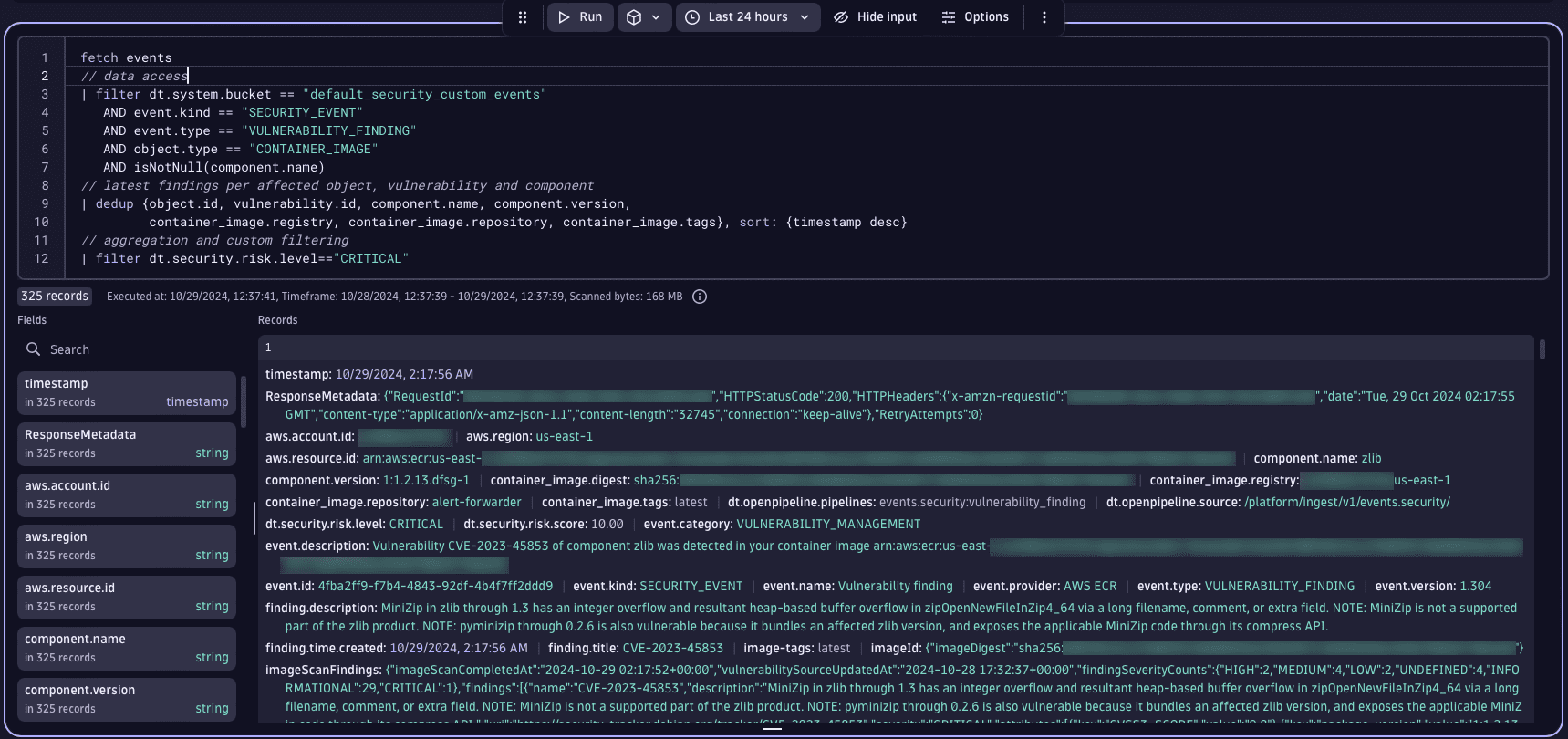Click the aws.region value us-east-1
This screenshot has height=739, width=1568.
pos(565,437)
